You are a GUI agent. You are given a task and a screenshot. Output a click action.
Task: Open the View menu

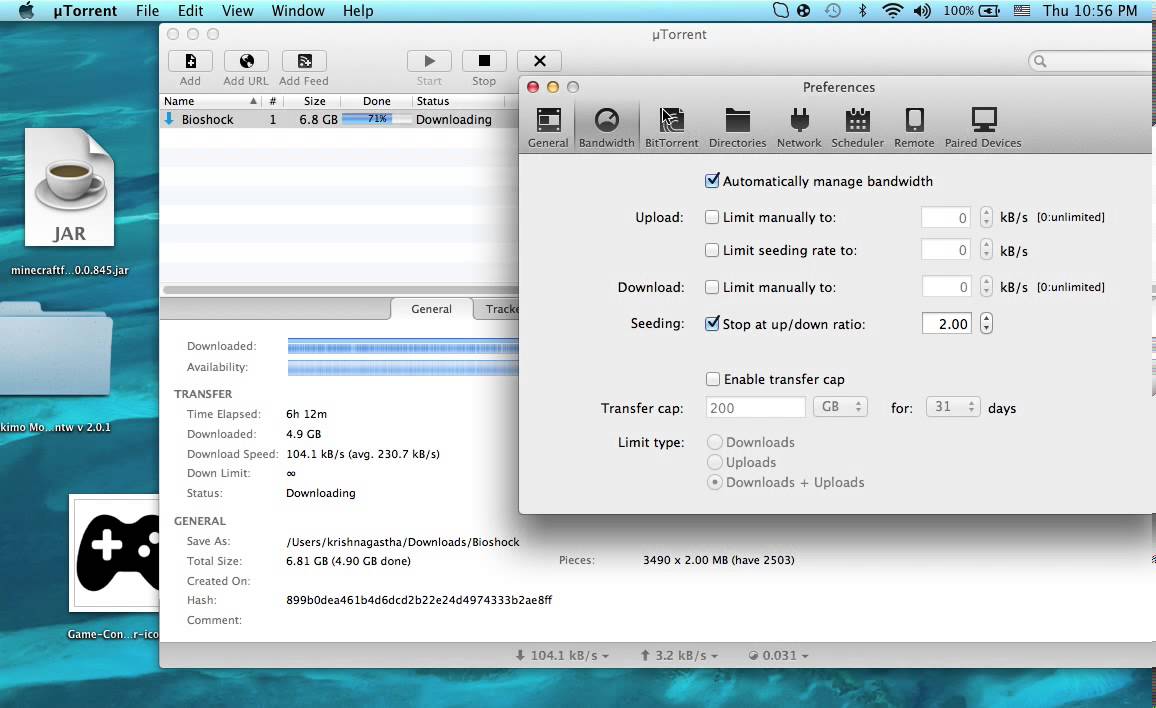(x=237, y=11)
